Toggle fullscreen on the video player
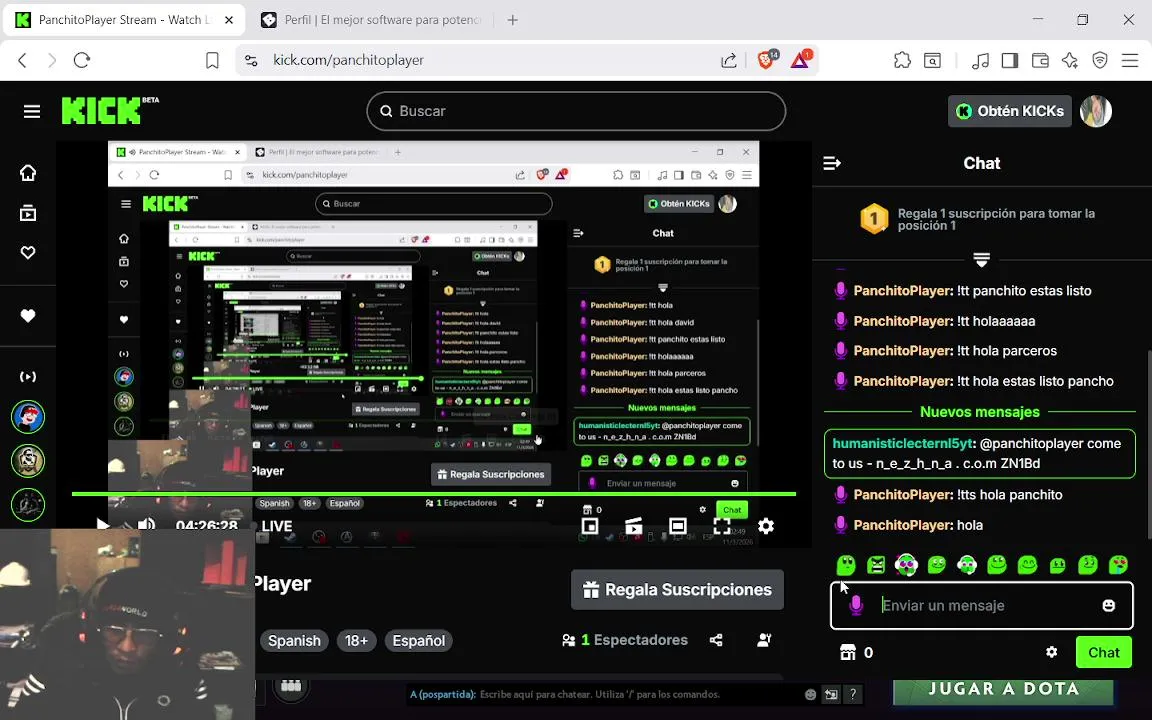This screenshot has height=720, width=1152. [721, 526]
